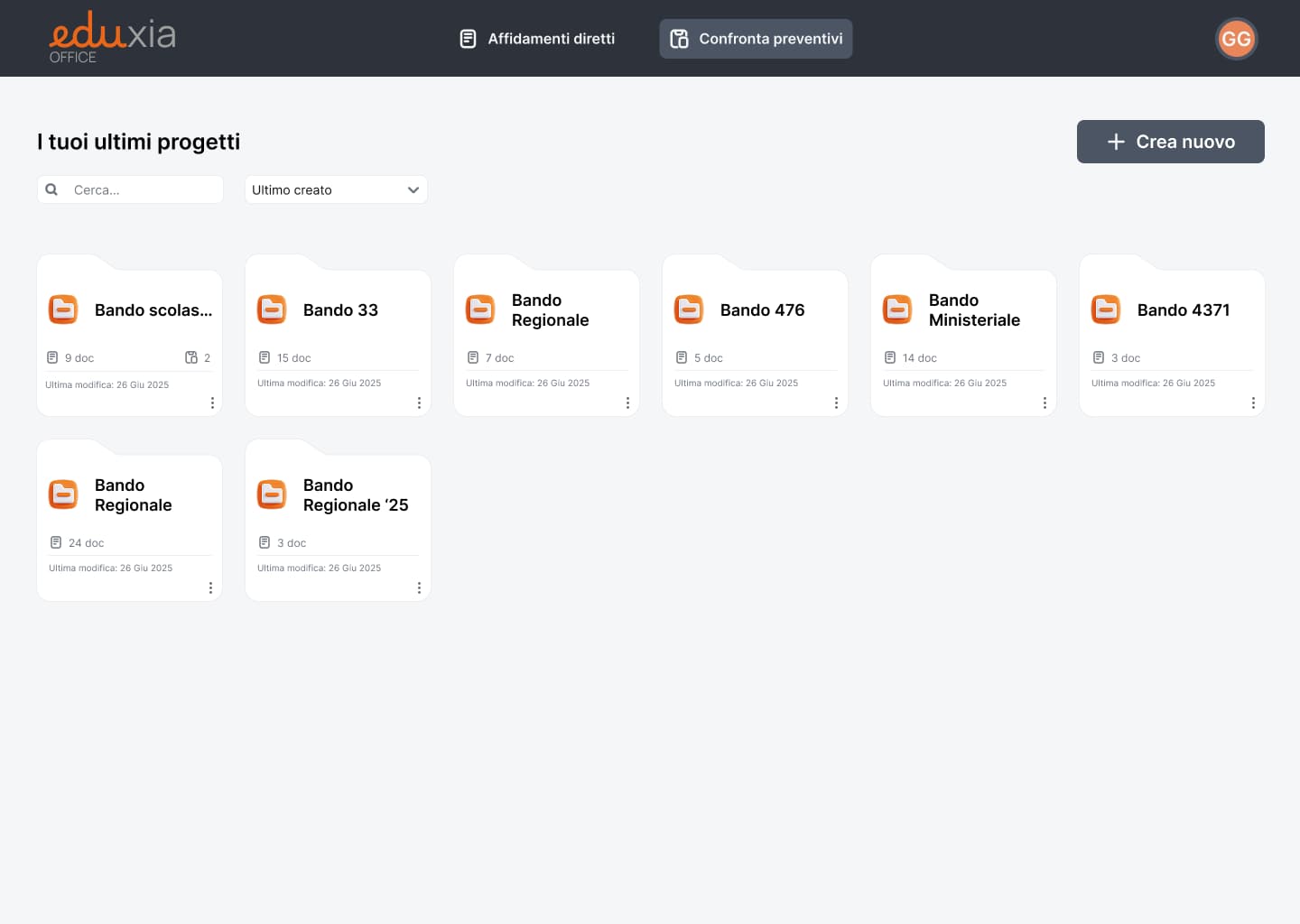Open more options for Bando 4371 card

coord(1253,403)
